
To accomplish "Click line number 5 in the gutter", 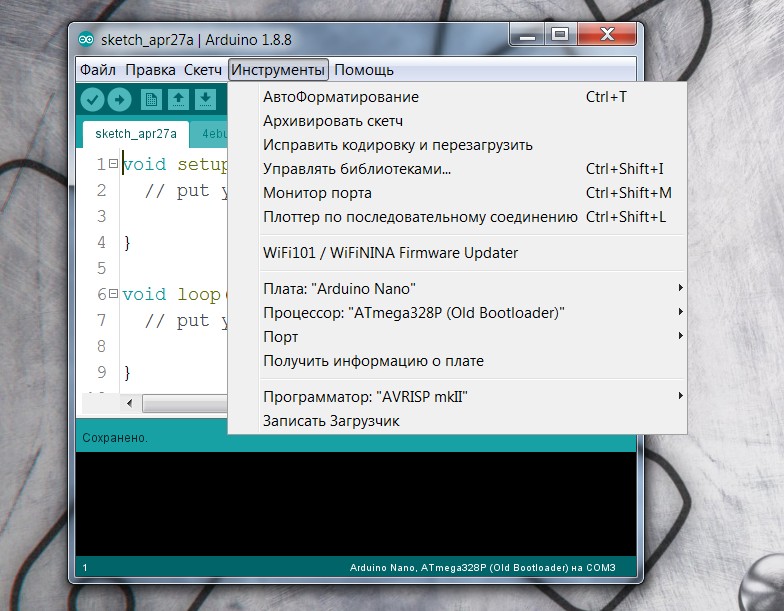I will pos(102,268).
